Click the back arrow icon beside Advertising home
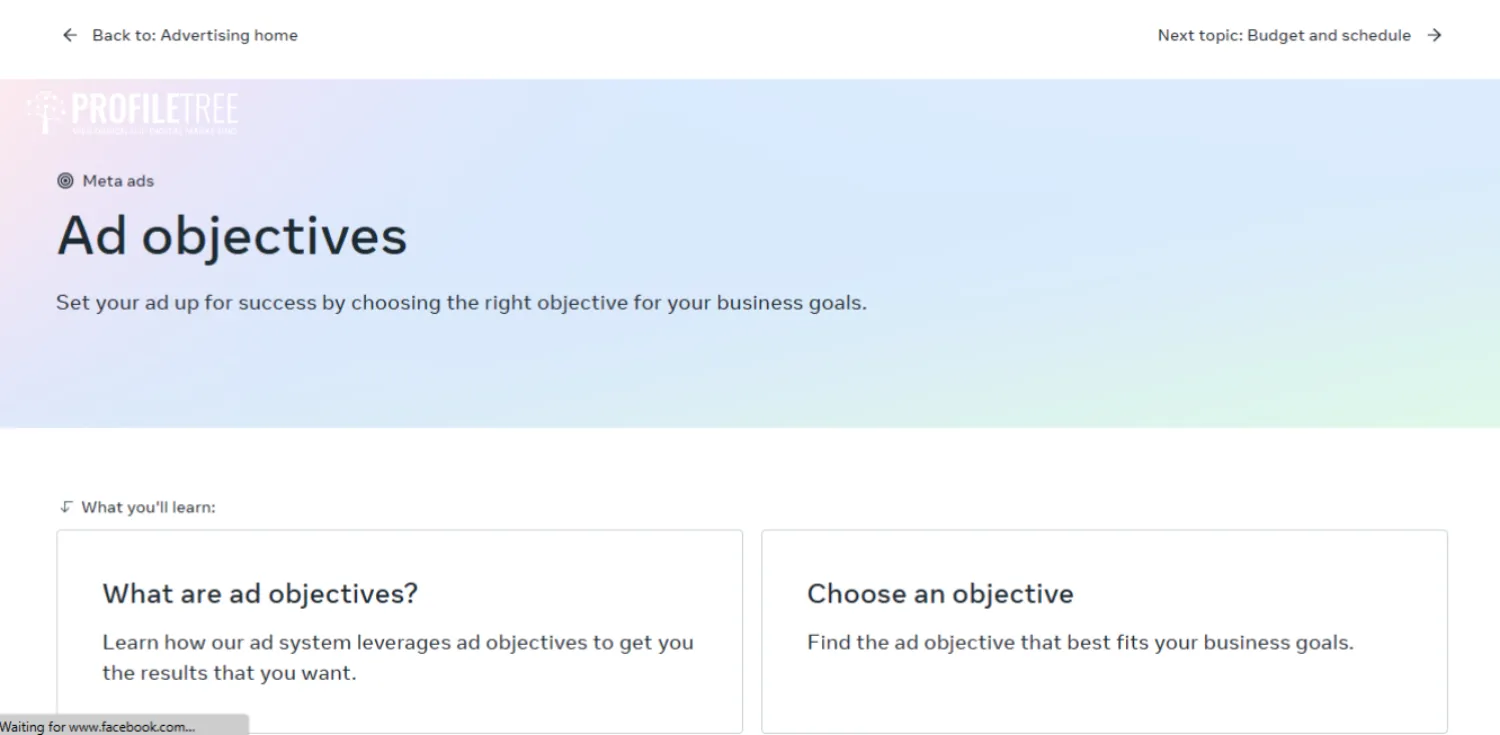Viewport: 1500px width, 735px height. click(x=69, y=35)
